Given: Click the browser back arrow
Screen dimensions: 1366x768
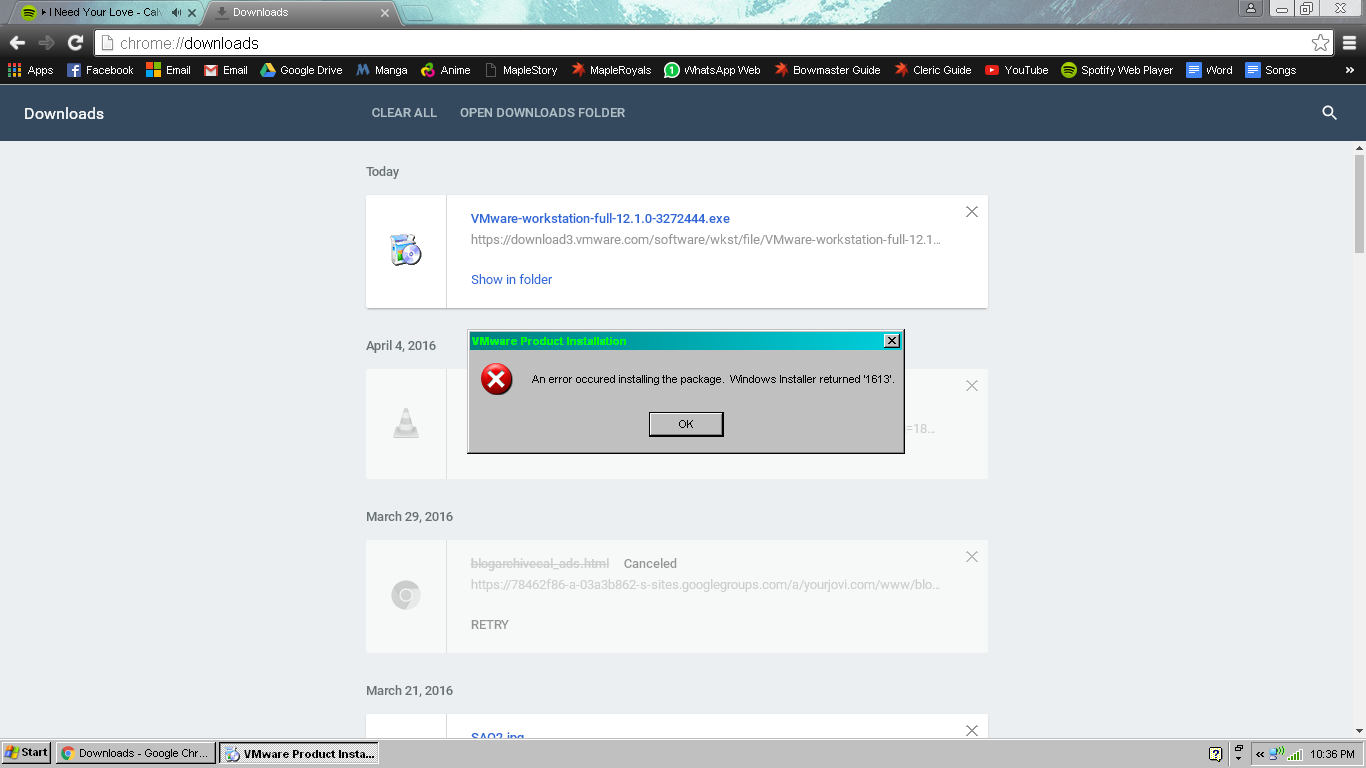Looking at the screenshot, I should pos(17,43).
